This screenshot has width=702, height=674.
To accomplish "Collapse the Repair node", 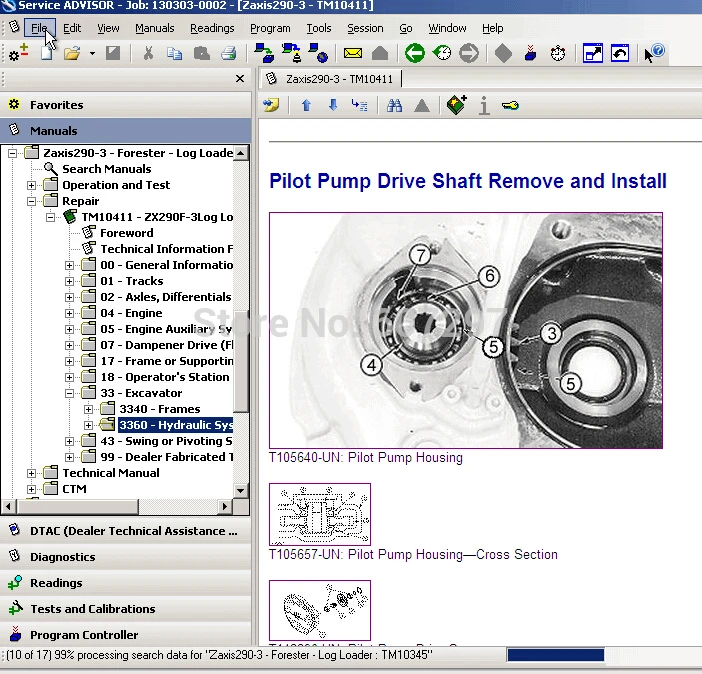I will pos(31,201).
